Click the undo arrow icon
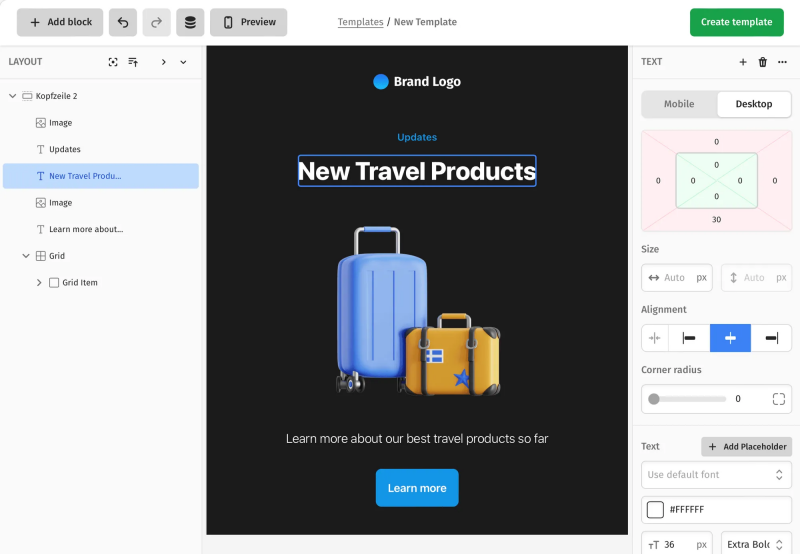800x554 pixels. 123,22
